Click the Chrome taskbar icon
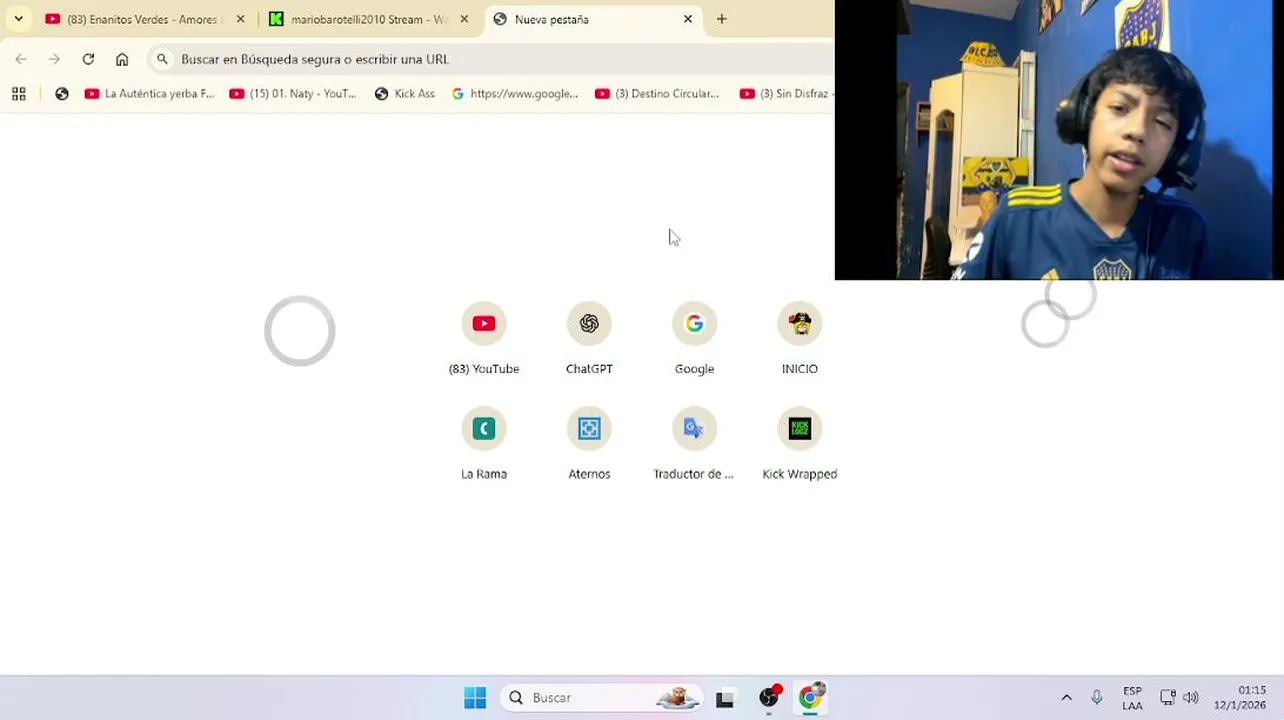 811,697
